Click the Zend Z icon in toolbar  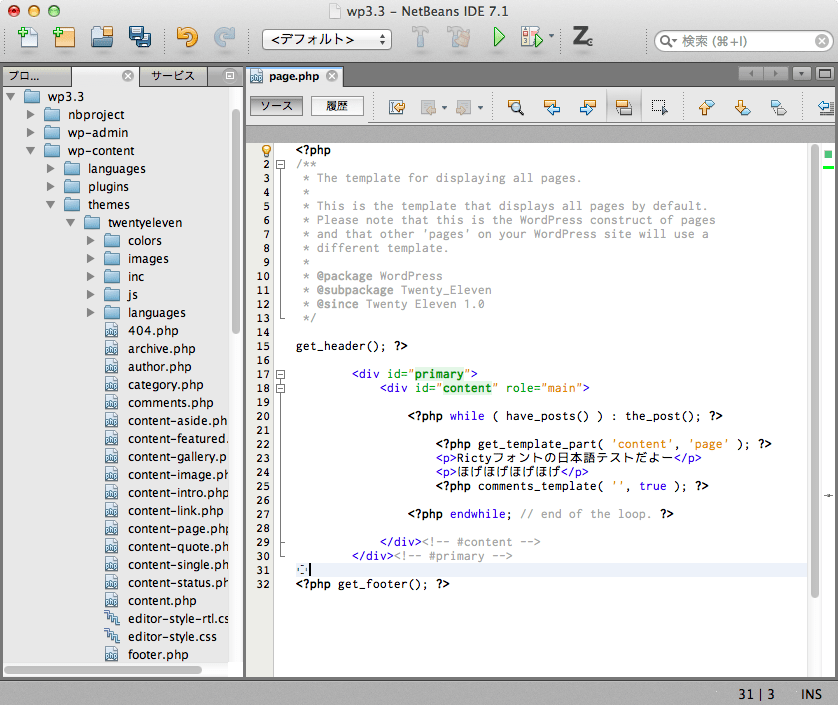[582, 36]
